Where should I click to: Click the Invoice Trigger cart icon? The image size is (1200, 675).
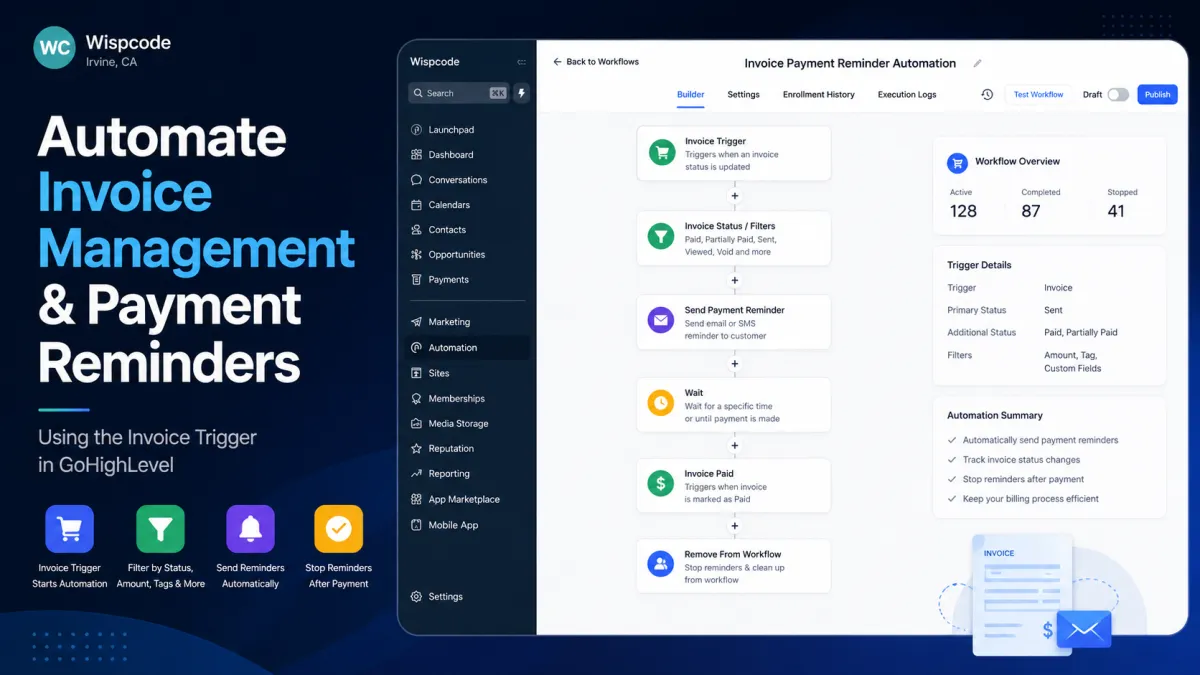661,153
